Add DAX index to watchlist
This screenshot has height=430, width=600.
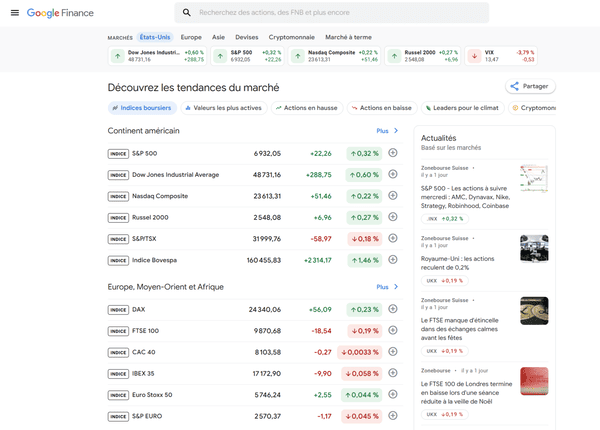(x=392, y=309)
